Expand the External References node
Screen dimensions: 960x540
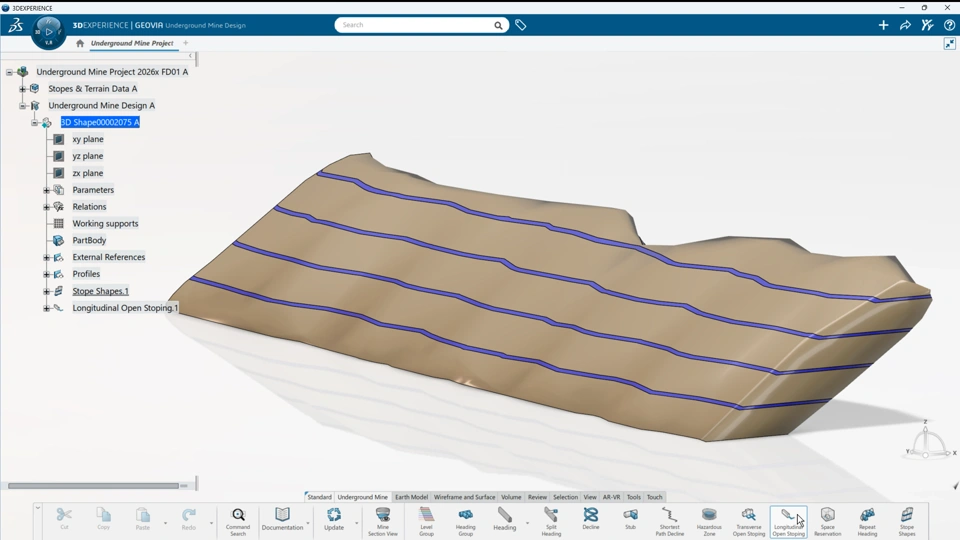click(47, 258)
